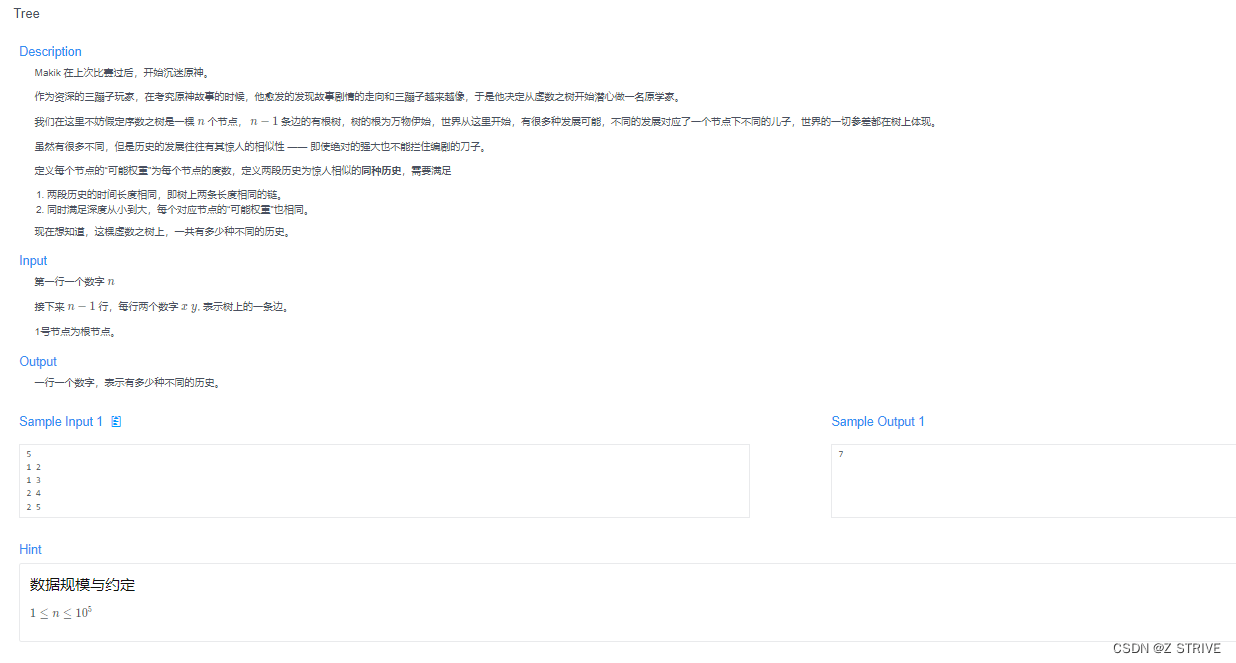1236x663 pixels.
Task: Click the "Output" section heading
Action: point(38,362)
